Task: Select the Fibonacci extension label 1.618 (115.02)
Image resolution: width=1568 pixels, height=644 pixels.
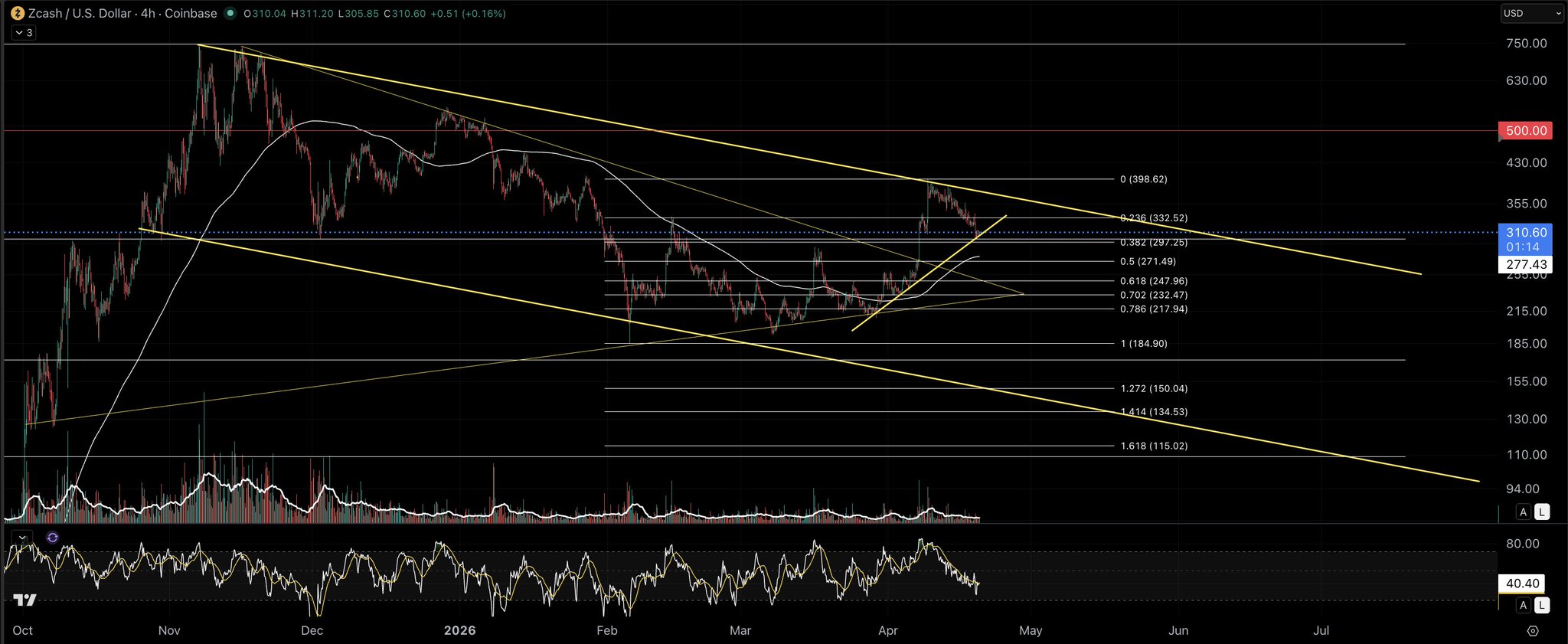Action: point(1154,446)
